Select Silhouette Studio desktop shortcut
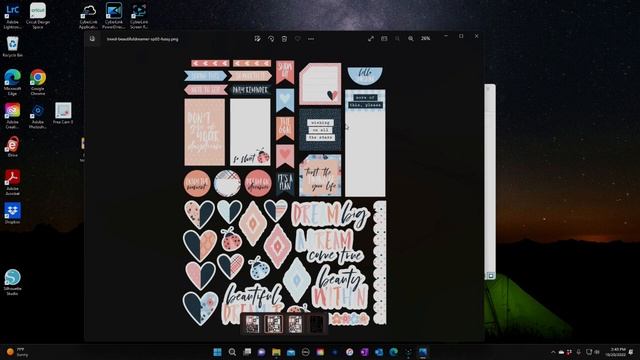Screen dimensions: 640x360 (x=12, y=282)
